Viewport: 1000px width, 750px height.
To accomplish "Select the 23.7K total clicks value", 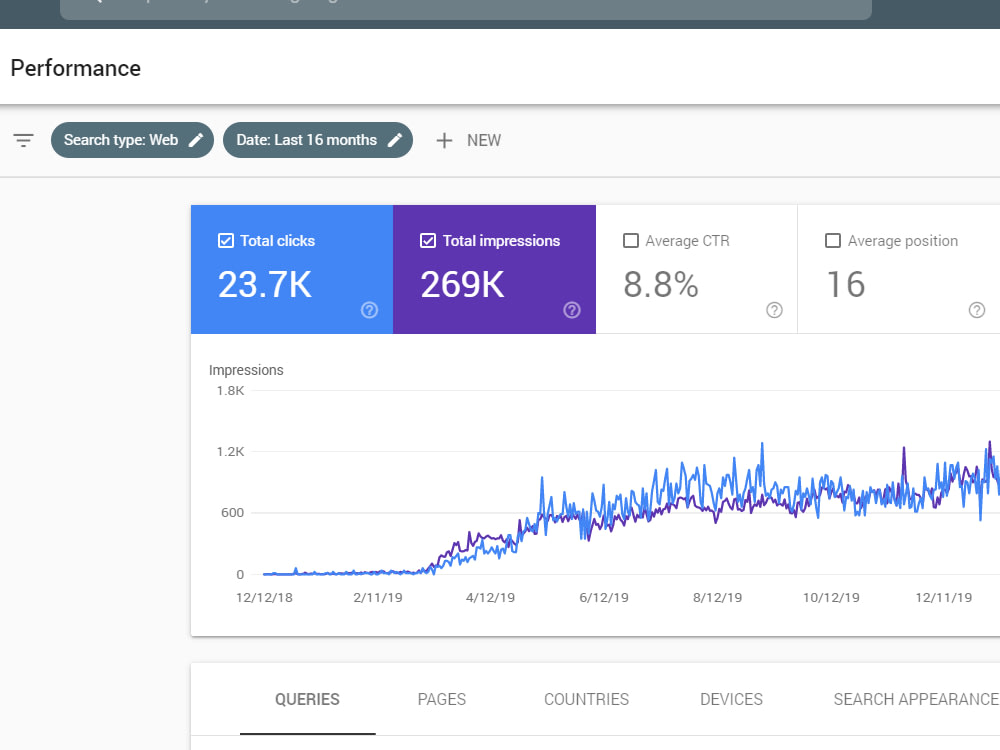I will point(265,284).
